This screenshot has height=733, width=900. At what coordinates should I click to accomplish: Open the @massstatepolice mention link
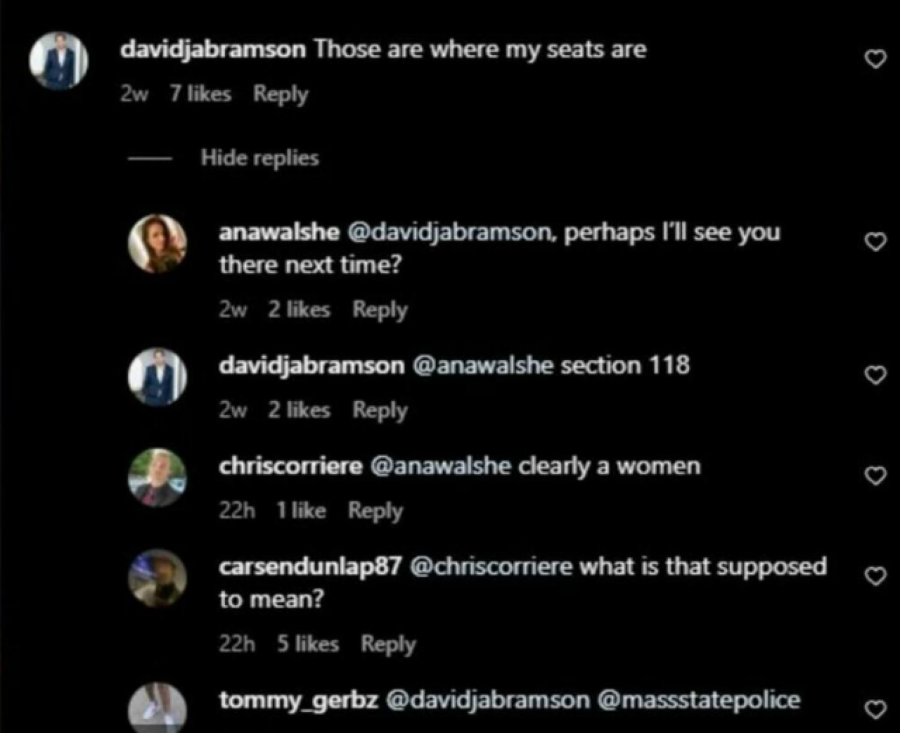(699, 700)
